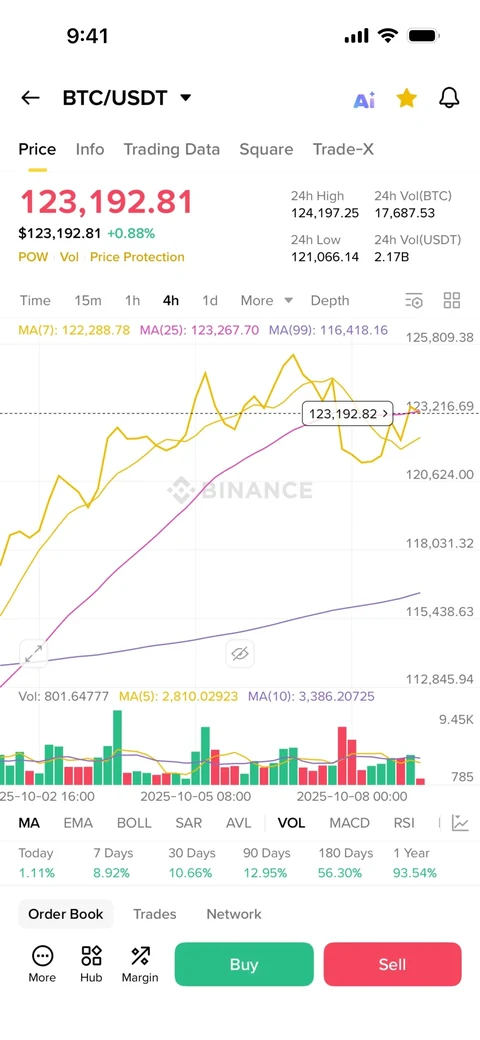Select the 1d interval

pyautogui.click(x=210, y=300)
